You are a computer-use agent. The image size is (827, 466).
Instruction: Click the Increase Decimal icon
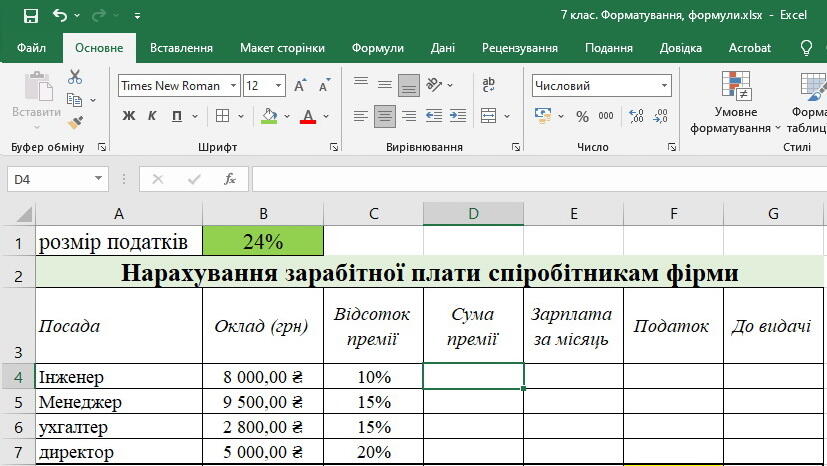pos(636,116)
